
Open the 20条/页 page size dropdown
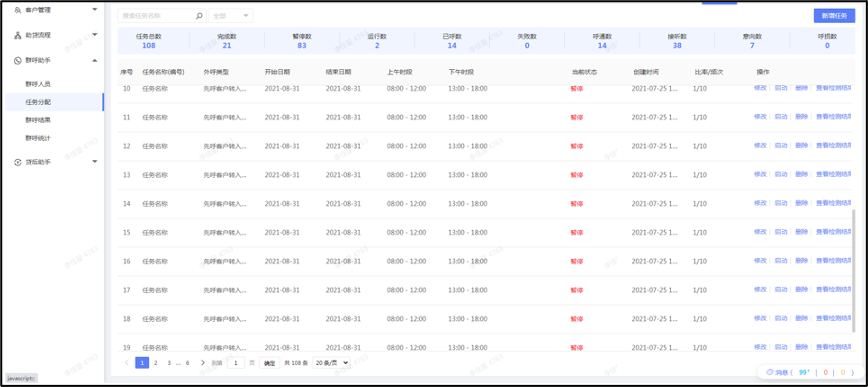pyautogui.click(x=332, y=363)
